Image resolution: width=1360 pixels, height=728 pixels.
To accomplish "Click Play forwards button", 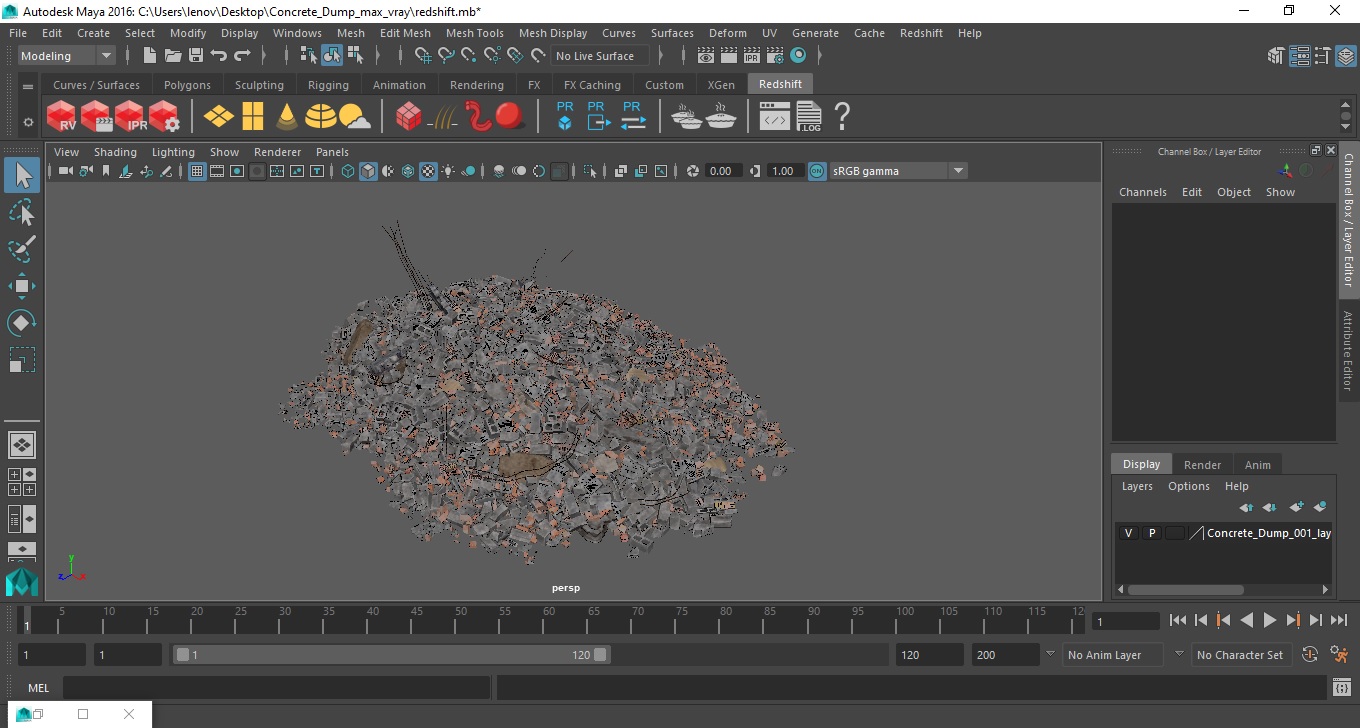I will (x=1269, y=621).
